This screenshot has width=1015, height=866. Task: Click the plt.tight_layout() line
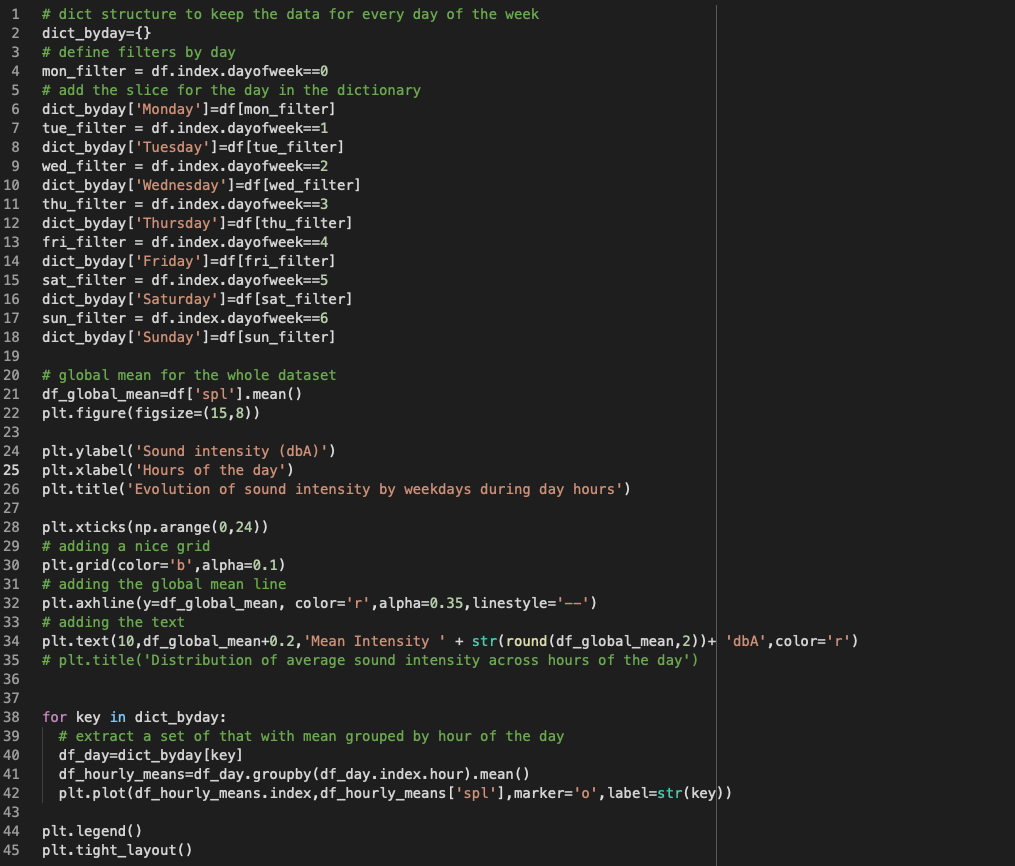coord(116,850)
